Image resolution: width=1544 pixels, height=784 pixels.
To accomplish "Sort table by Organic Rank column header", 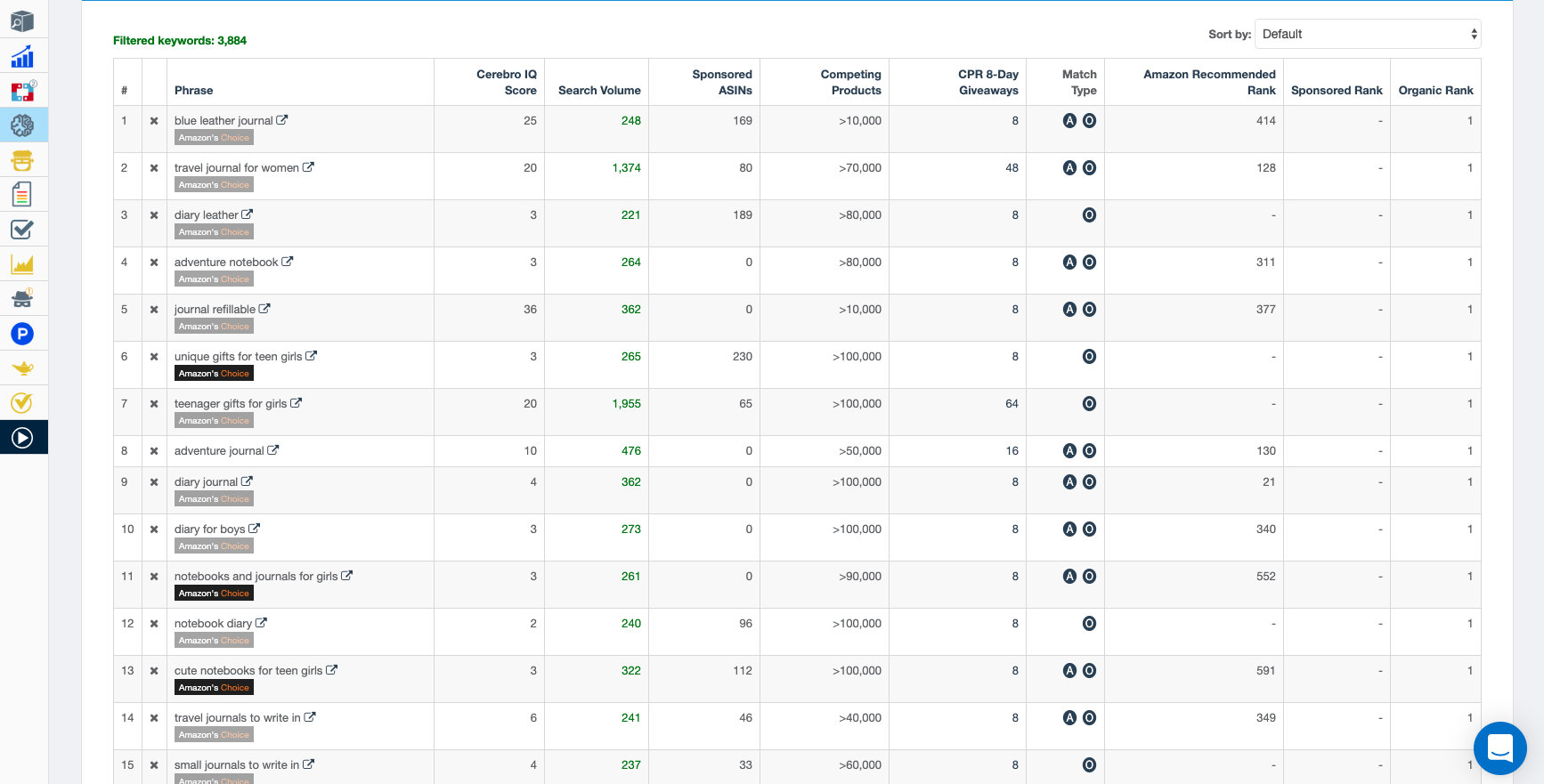I will pos(1434,90).
